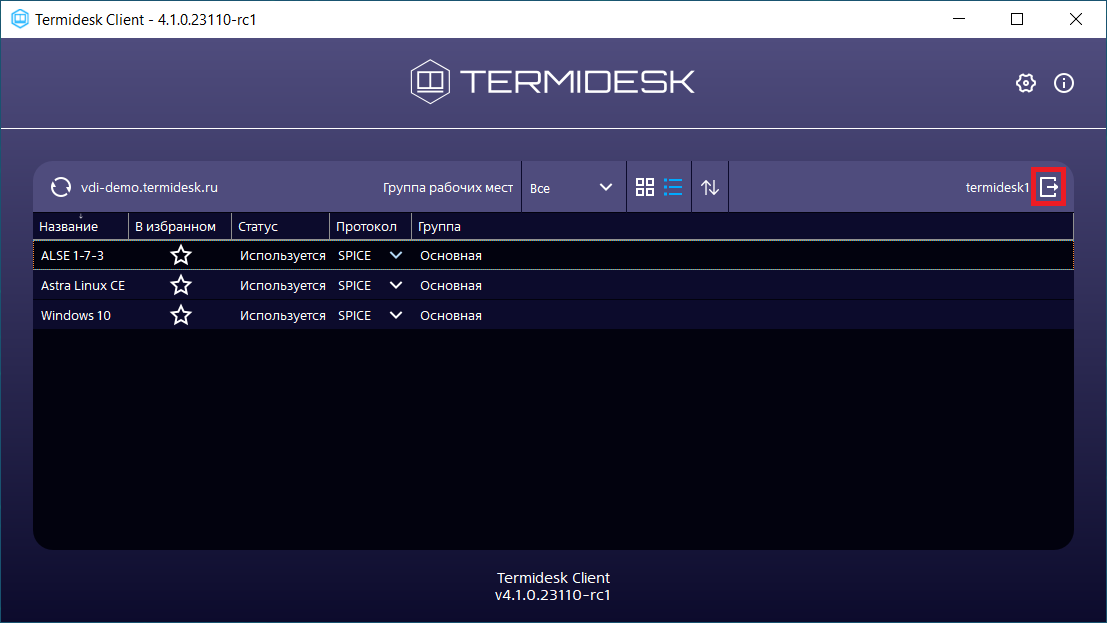Viewport: 1107px width, 623px height.
Task: Toggle favorite star for Astra Linux CE
Action: (x=181, y=286)
